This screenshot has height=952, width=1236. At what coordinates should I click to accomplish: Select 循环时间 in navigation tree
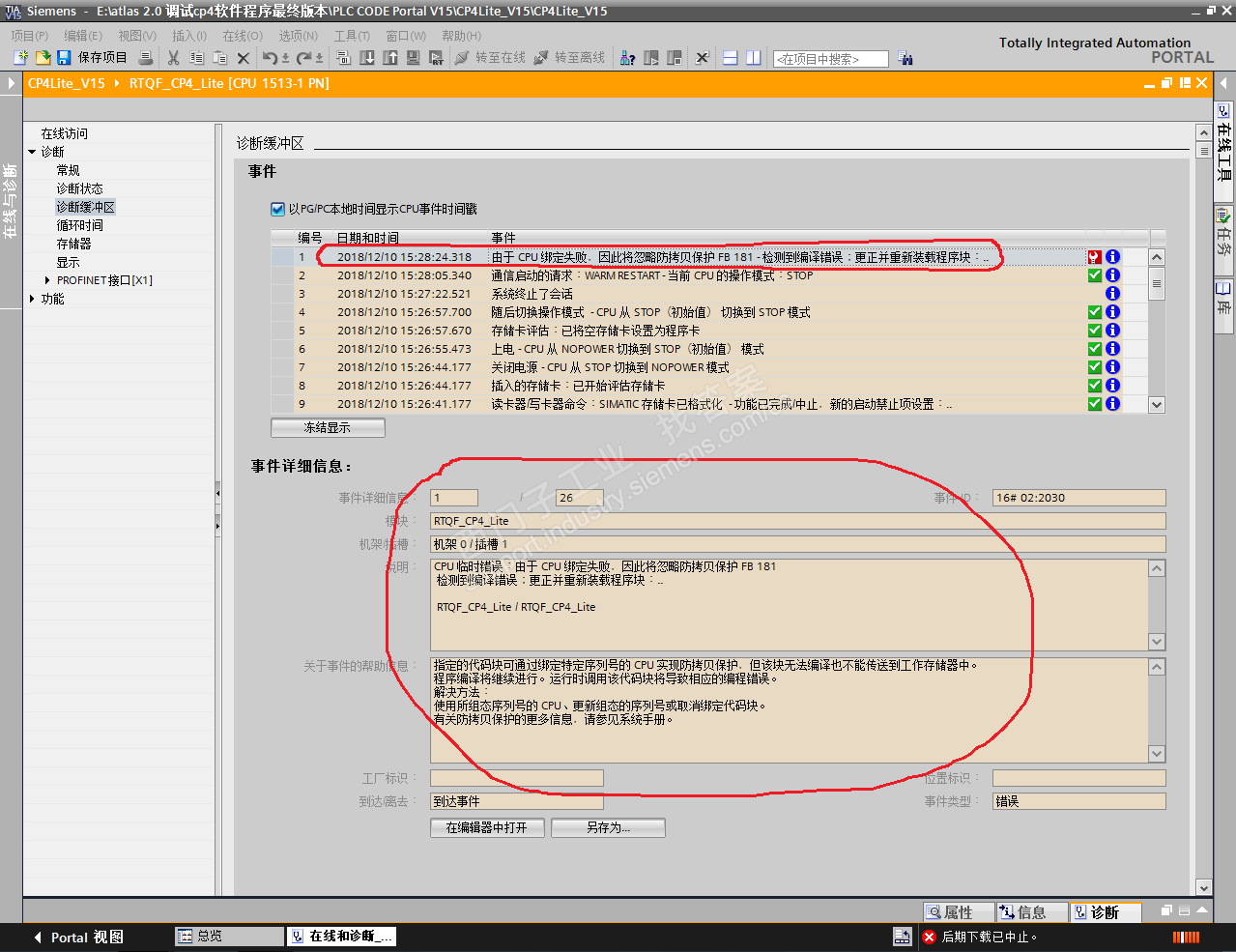click(x=79, y=225)
